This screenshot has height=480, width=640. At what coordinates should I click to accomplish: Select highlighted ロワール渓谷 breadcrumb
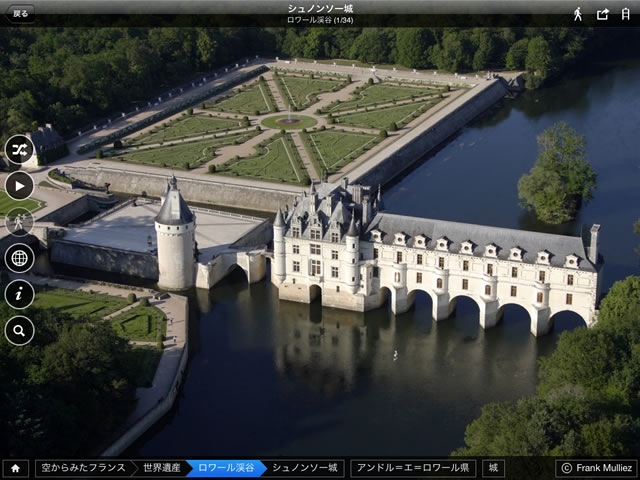[x=226, y=468]
